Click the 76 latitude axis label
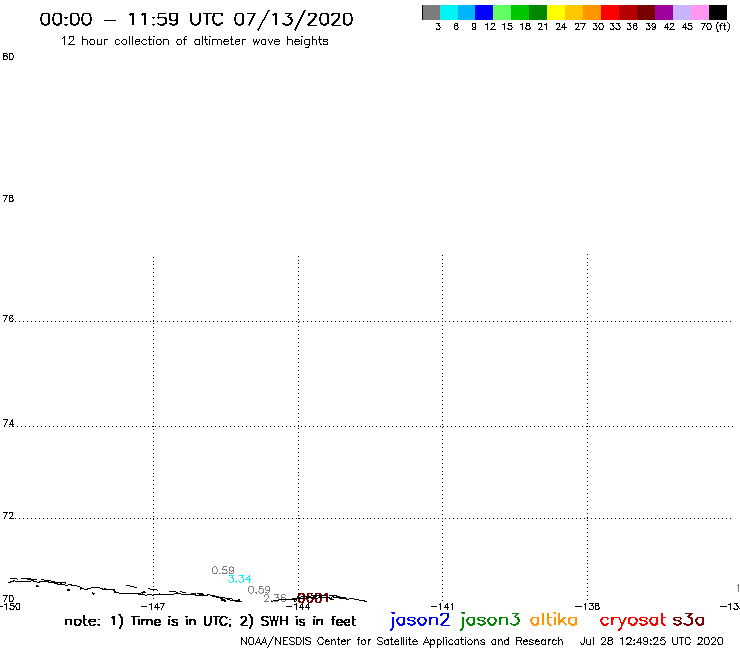This screenshot has height=650, width=740. (x=8, y=319)
